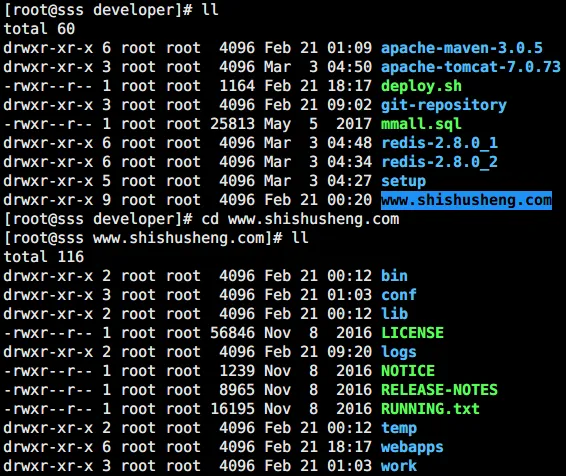The image size is (566, 476).
Task: Click the work directory name
Action: click(x=399, y=466)
